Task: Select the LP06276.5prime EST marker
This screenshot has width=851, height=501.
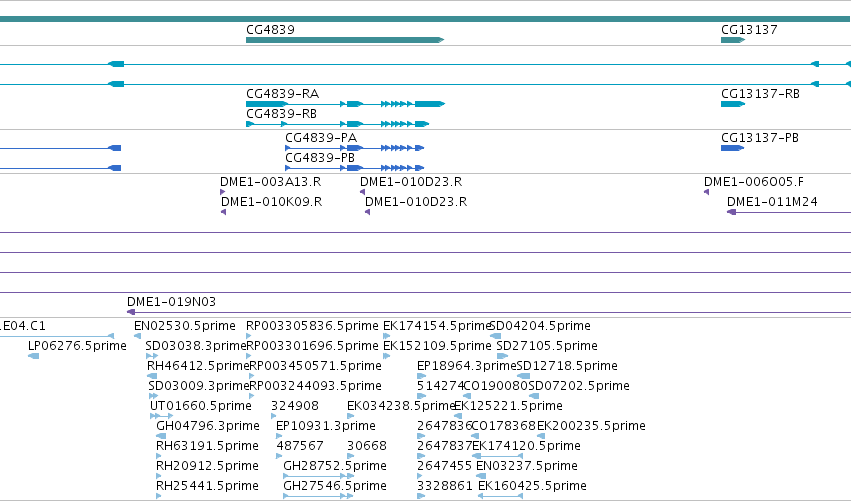Action: point(34,356)
